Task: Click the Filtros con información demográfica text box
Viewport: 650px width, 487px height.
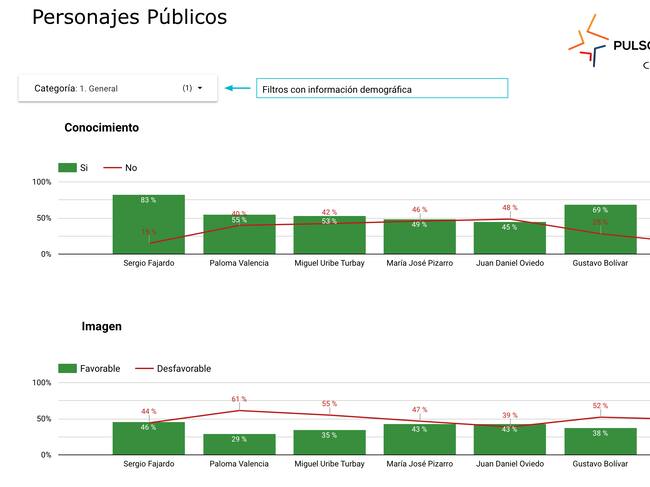Action: tap(381, 89)
